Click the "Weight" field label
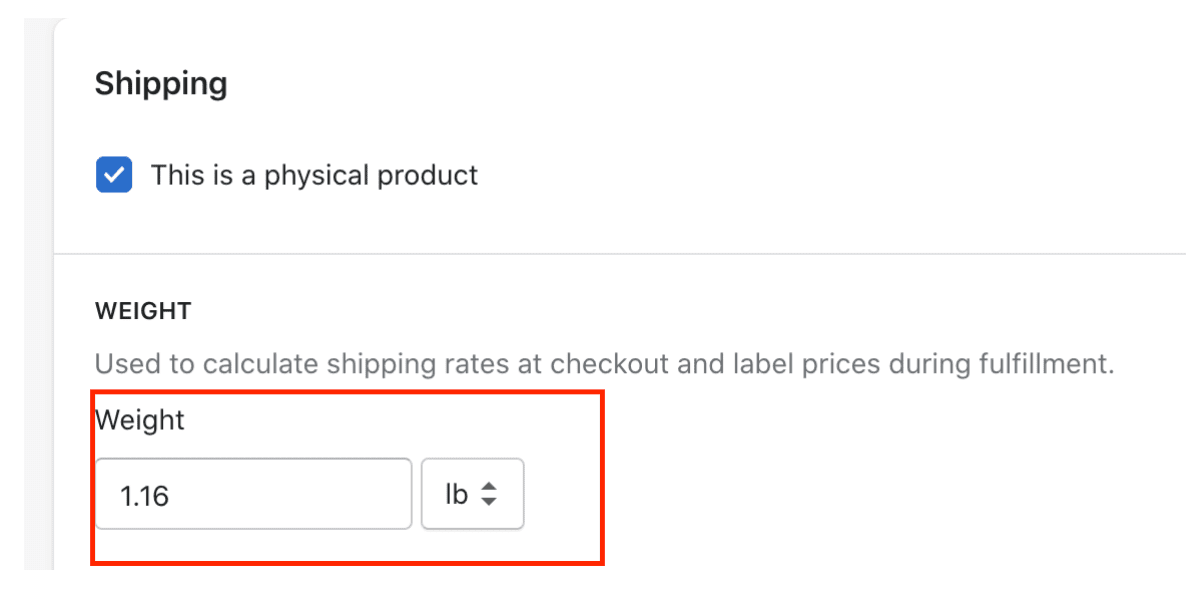Image resolution: width=1186 pixels, height=590 pixels. click(140, 420)
